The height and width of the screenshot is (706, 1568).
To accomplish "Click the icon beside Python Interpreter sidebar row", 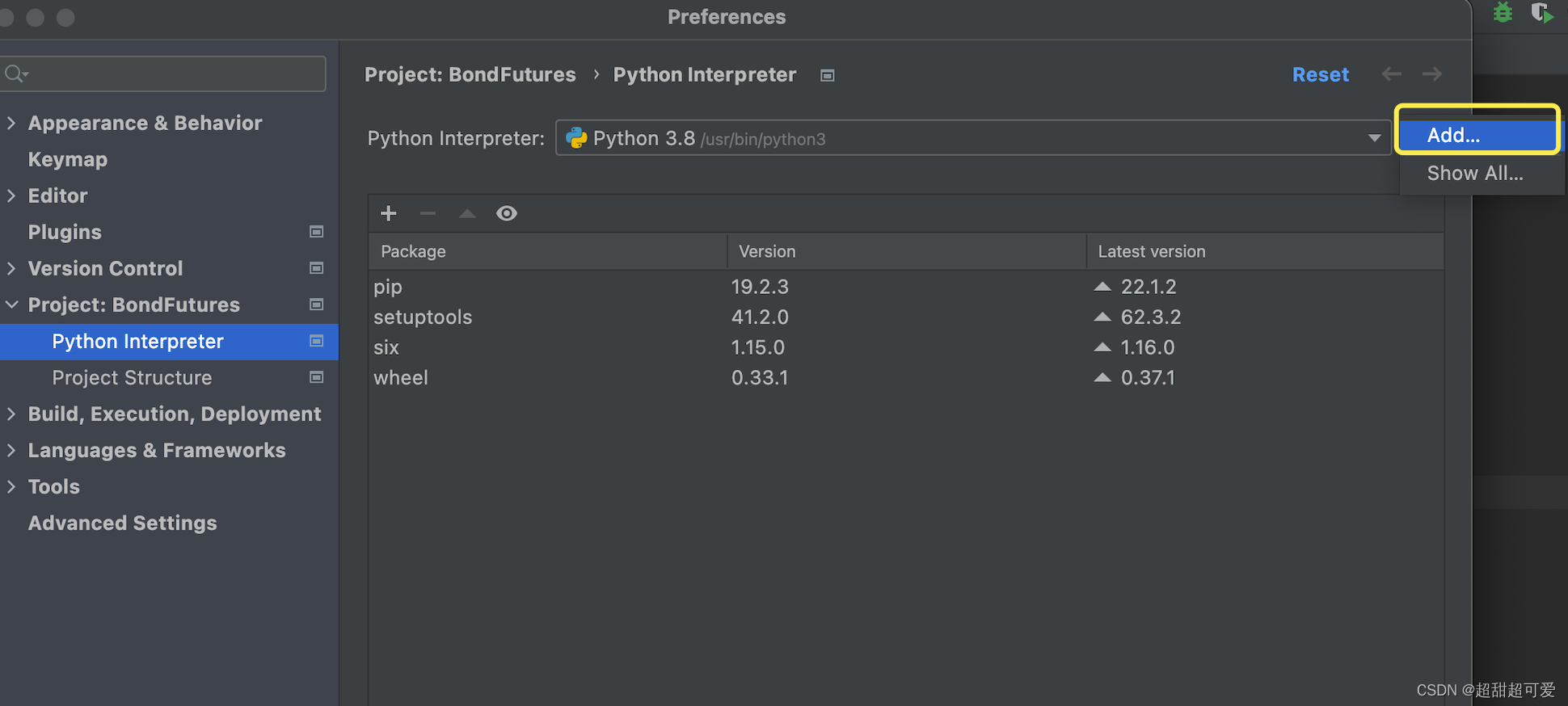I will tap(317, 341).
